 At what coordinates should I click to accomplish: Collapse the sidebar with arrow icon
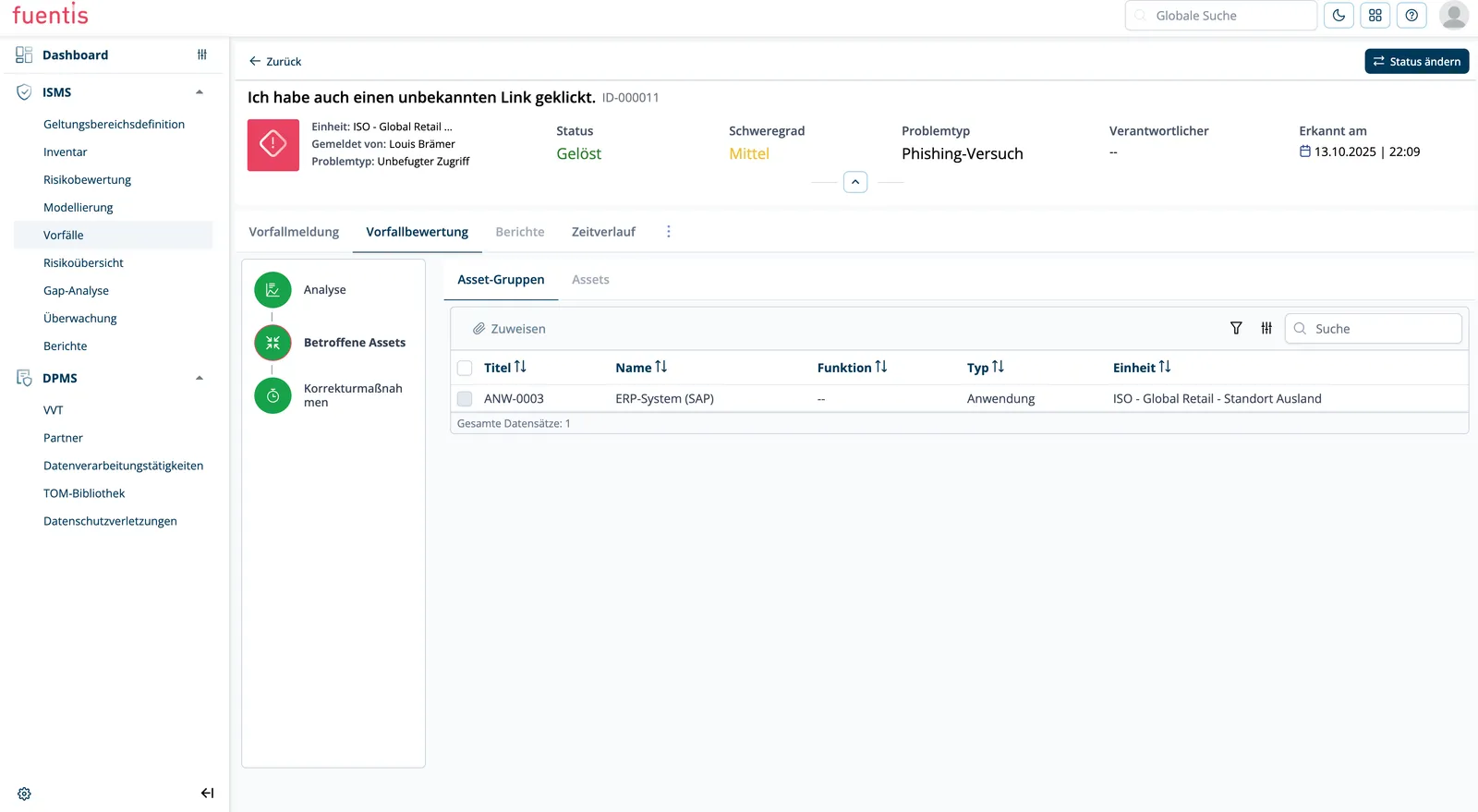(207, 794)
